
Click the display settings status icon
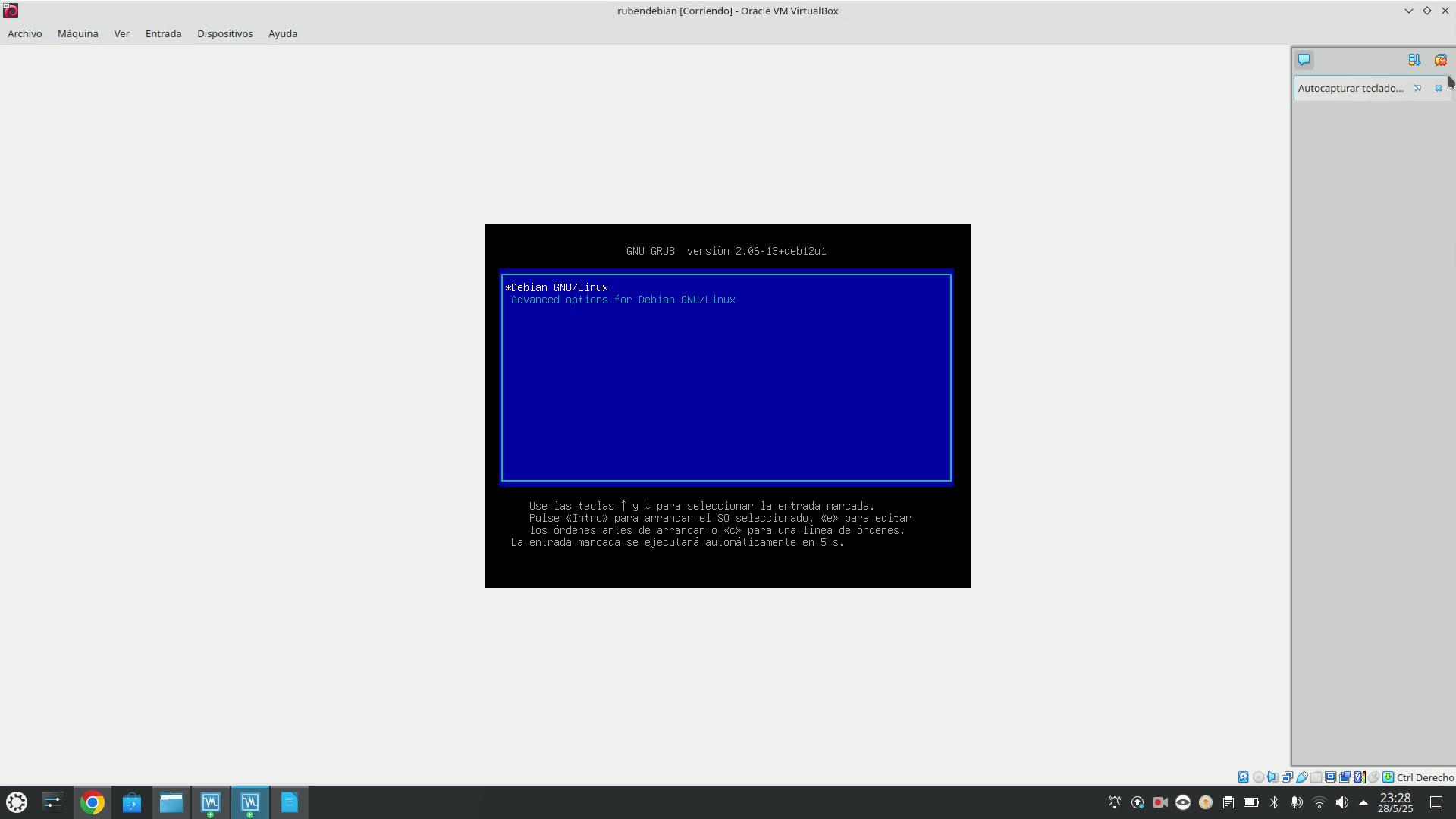[x=1330, y=777]
